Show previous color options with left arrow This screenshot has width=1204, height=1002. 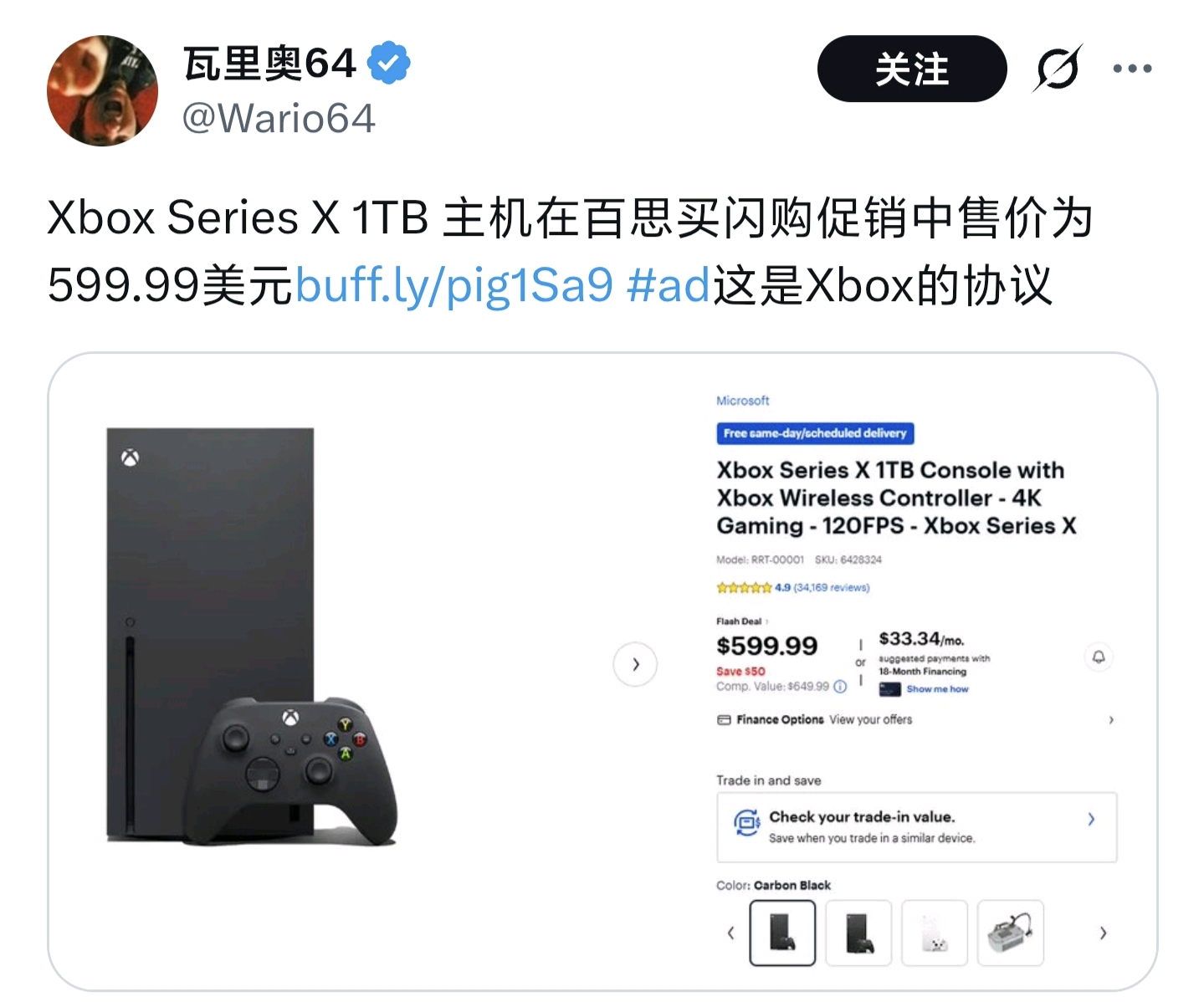pyautogui.click(x=730, y=933)
